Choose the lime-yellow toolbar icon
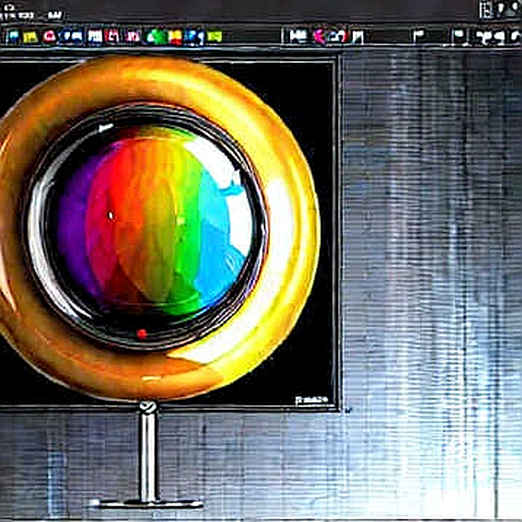The height and width of the screenshot is (522, 522). [214, 36]
